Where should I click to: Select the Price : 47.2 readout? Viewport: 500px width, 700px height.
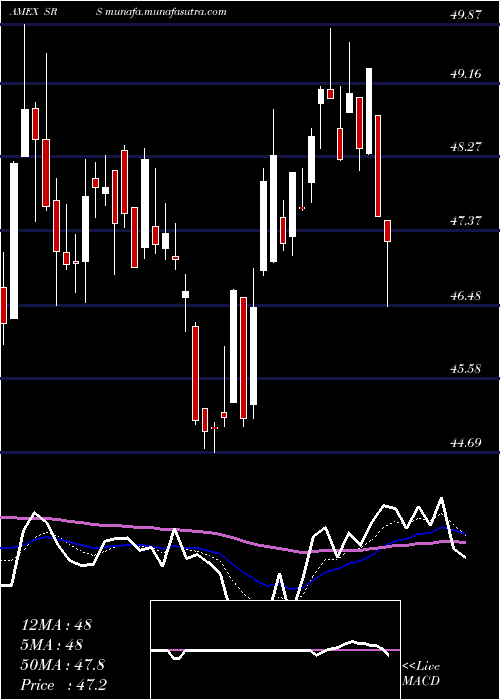[64, 685]
